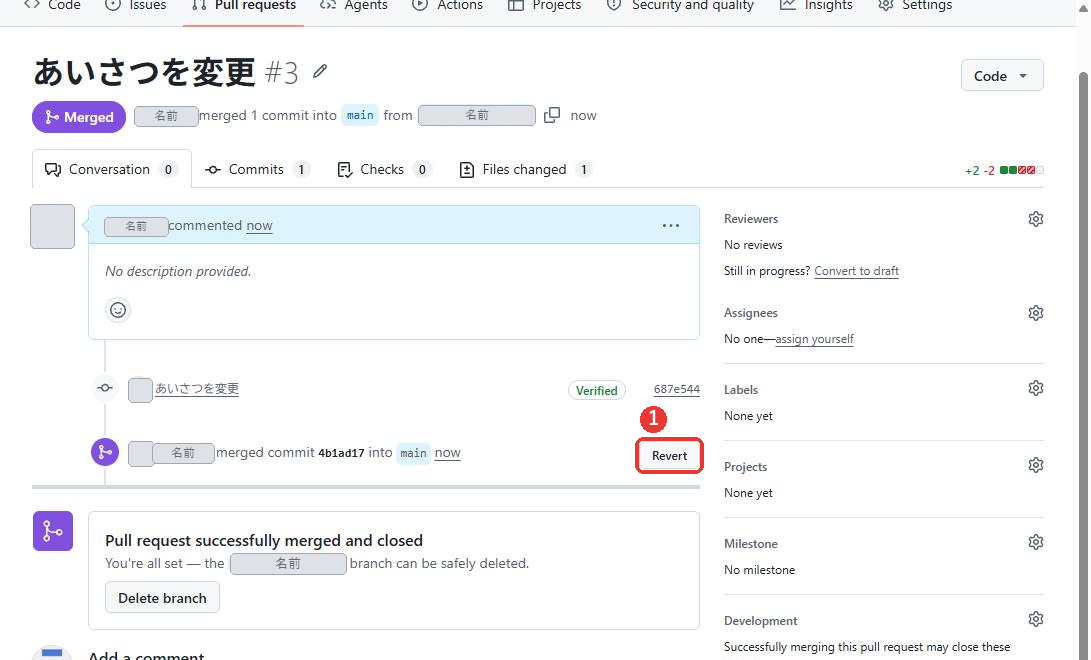
Task: Click the 'now' timestamp of the merge event
Action: click(447, 453)
